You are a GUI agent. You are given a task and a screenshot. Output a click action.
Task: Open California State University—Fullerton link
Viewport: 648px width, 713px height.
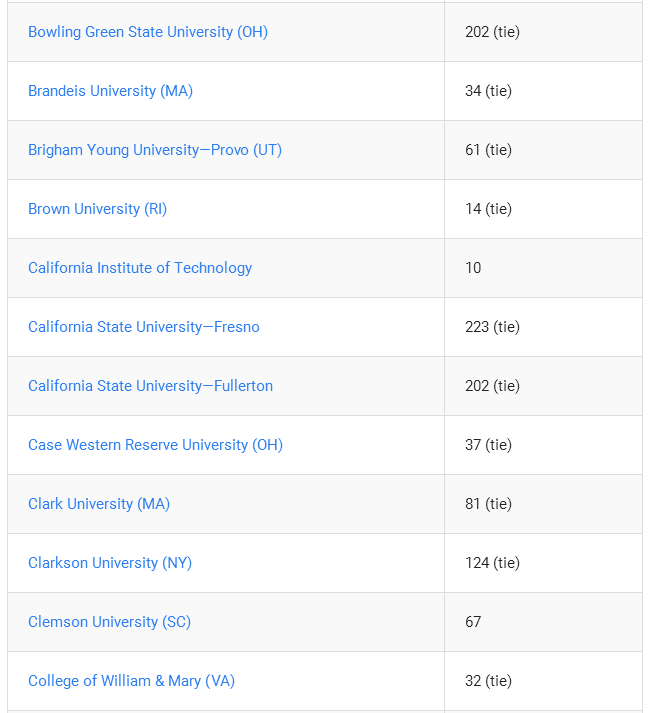[x=151, y=386]
